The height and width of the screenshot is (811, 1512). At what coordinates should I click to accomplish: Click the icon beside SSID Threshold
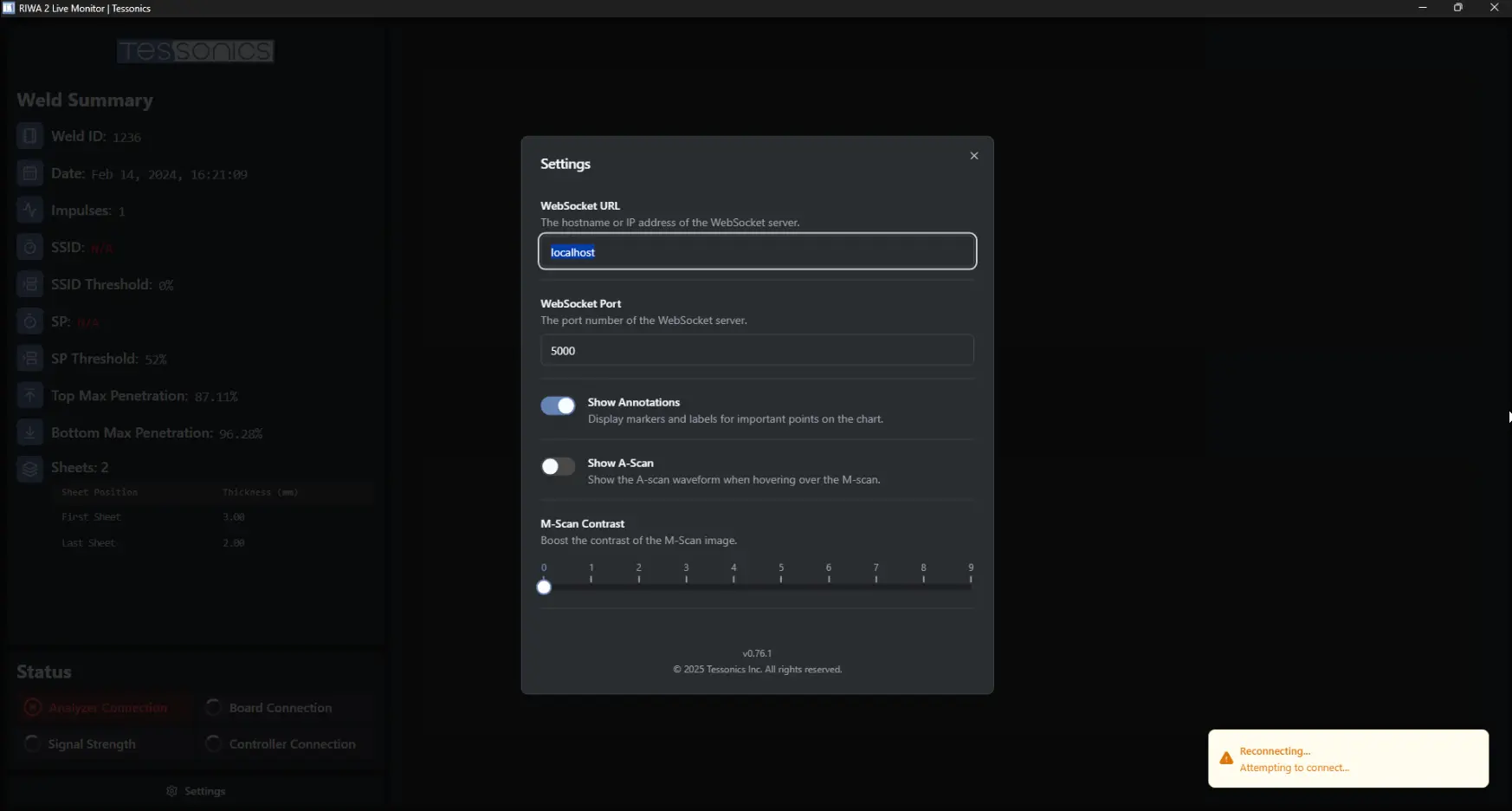click(x=29, y=284)
